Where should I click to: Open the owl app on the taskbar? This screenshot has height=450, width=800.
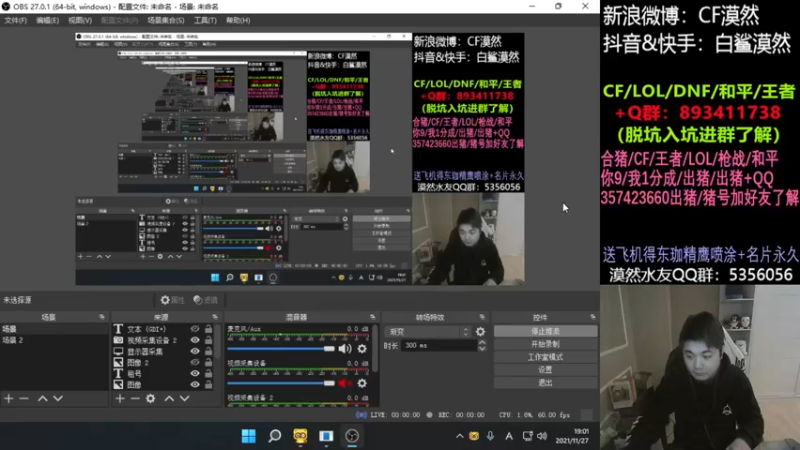[x=300, y=436]
